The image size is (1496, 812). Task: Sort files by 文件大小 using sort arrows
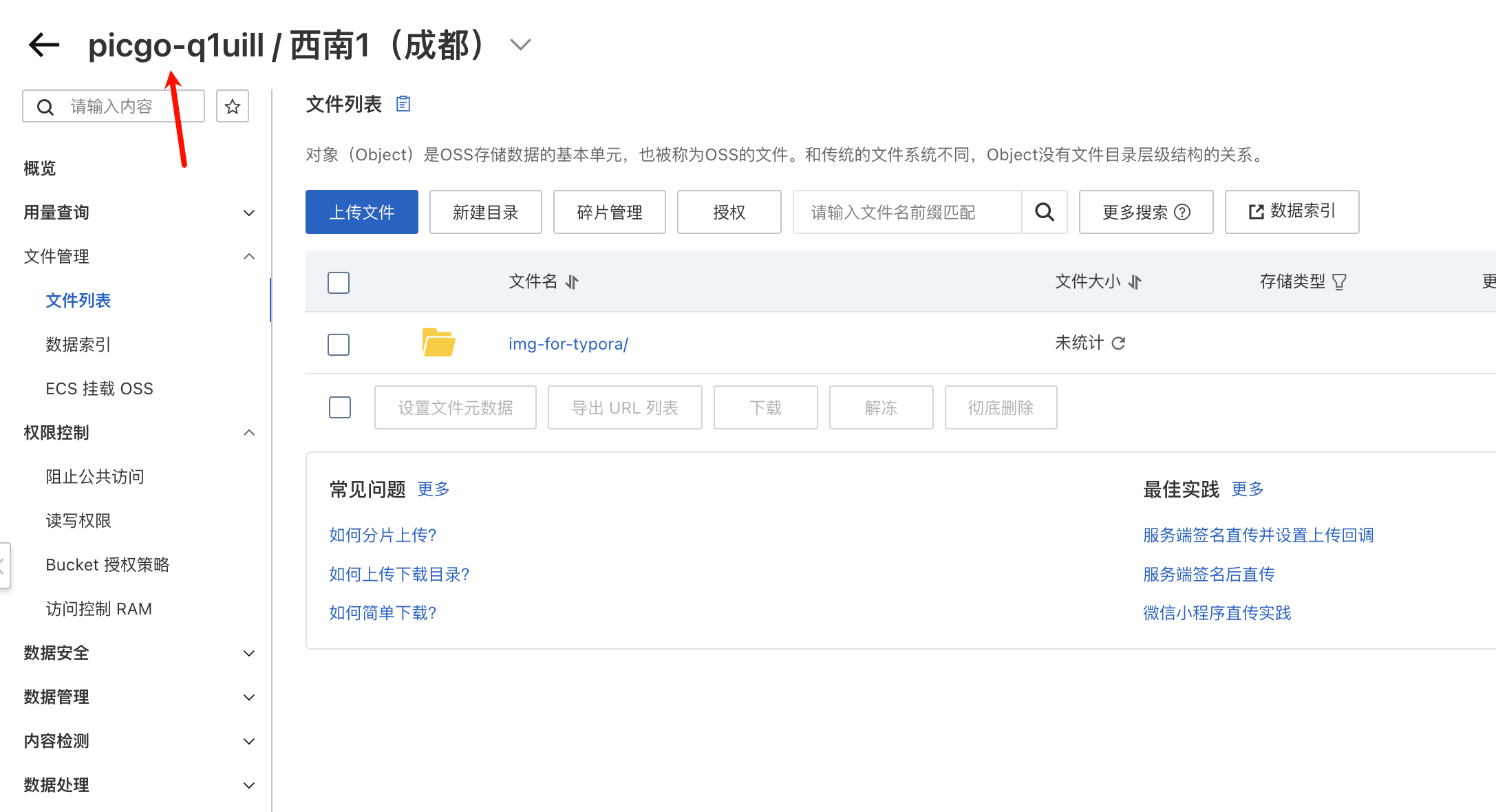[x=1134, y=281]
